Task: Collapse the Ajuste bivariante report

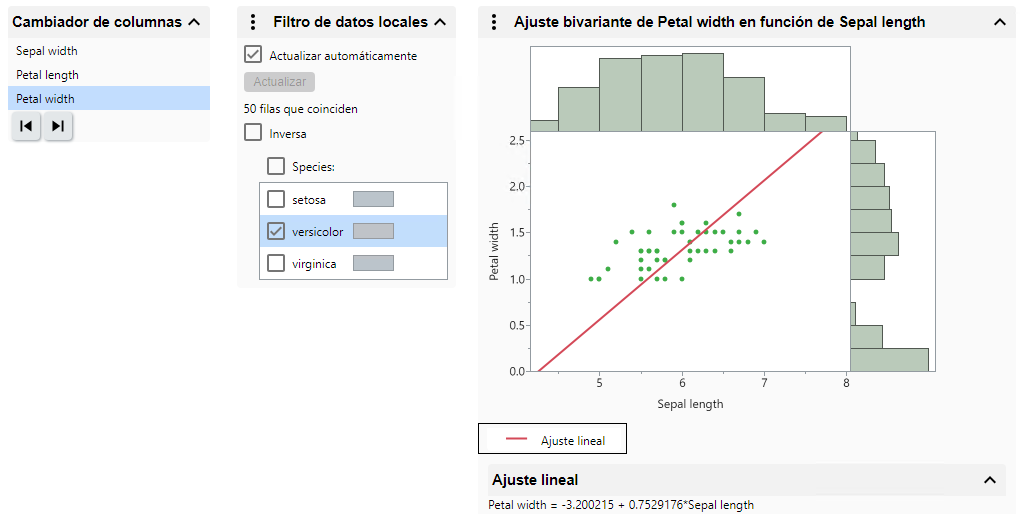Action: tap(998, 22)
